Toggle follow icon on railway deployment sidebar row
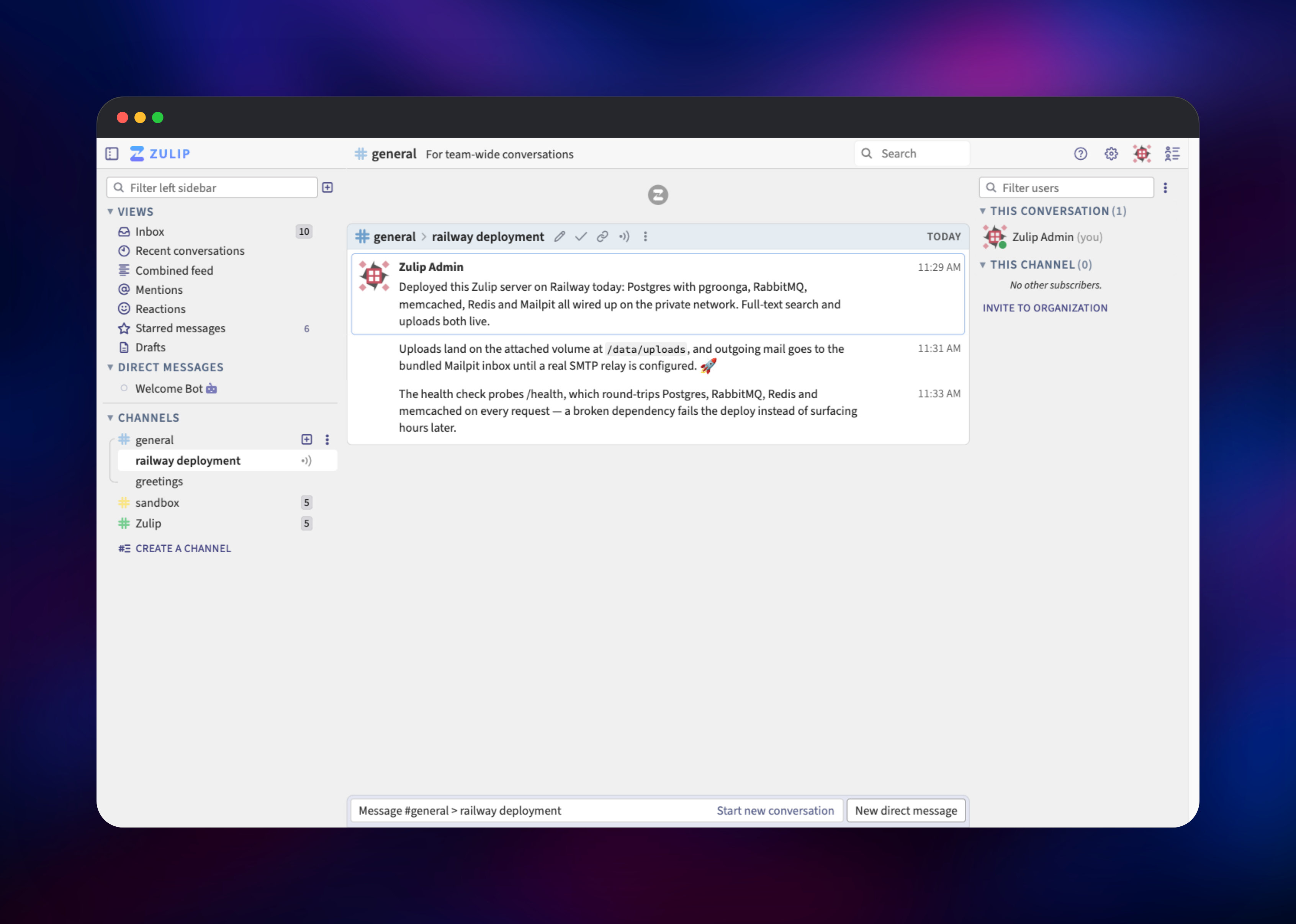This screenshot has height=924, width=1296. [306, 461]
